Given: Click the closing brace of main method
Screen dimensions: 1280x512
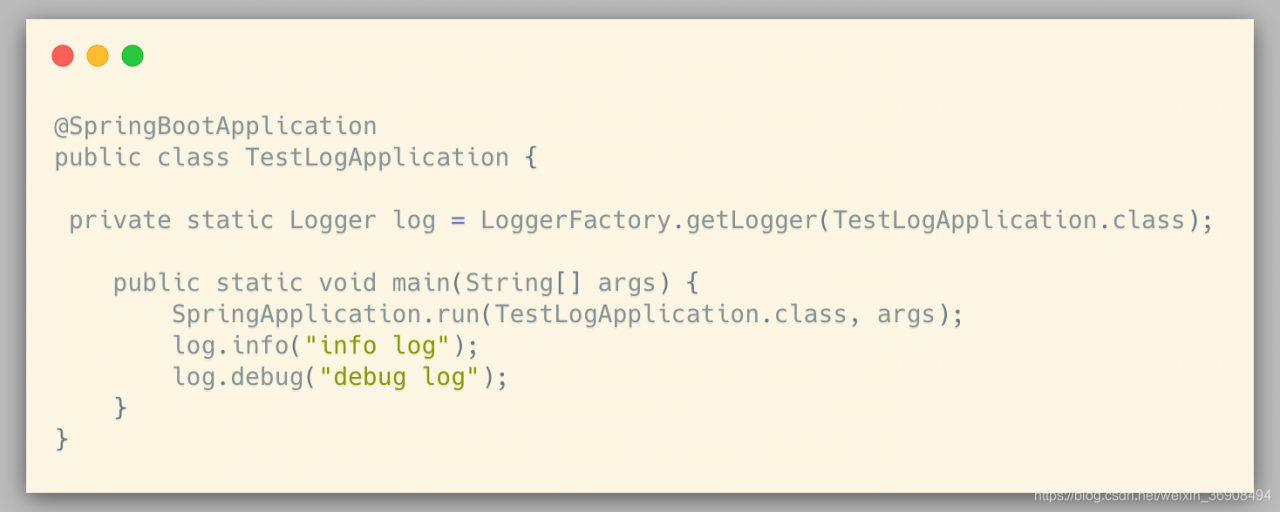Looking at the screenshot, I should tap(121, 408).
